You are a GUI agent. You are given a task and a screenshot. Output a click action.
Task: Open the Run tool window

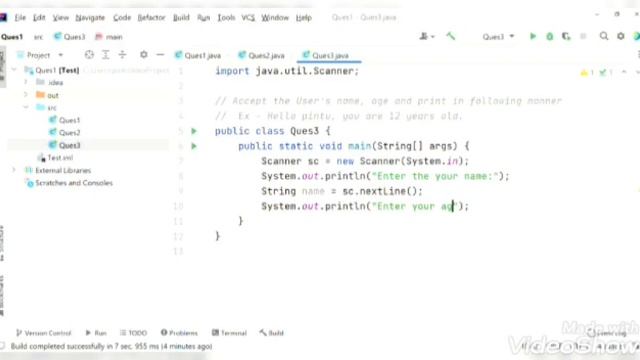(x=96, y=333)
